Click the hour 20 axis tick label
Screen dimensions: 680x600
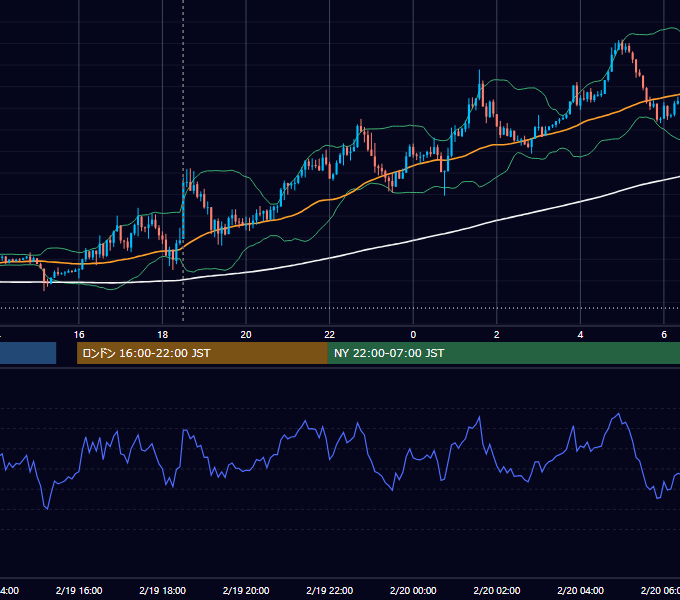pos(246,335)
